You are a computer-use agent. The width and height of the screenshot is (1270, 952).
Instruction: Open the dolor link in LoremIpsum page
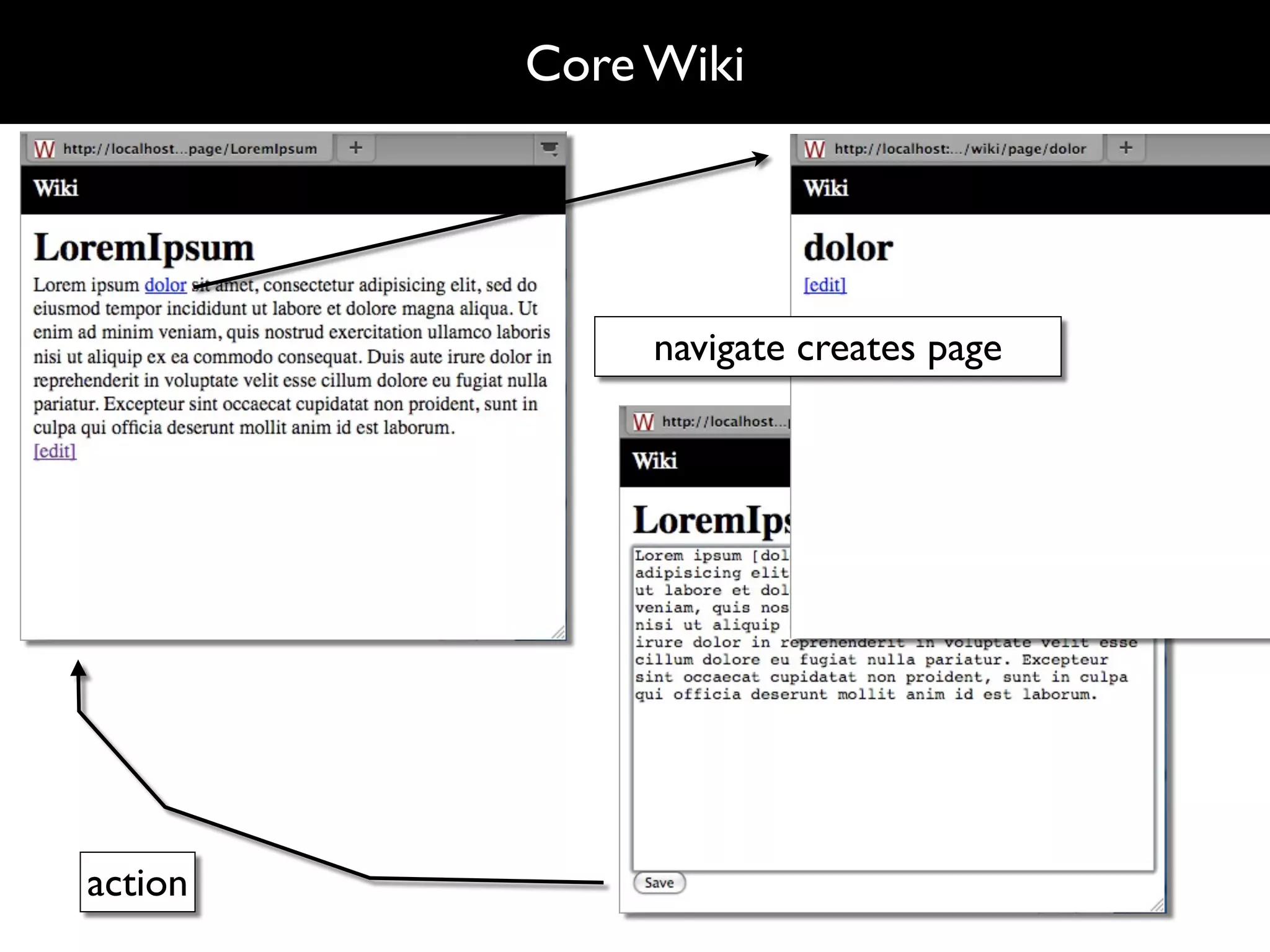pos(166,285)
